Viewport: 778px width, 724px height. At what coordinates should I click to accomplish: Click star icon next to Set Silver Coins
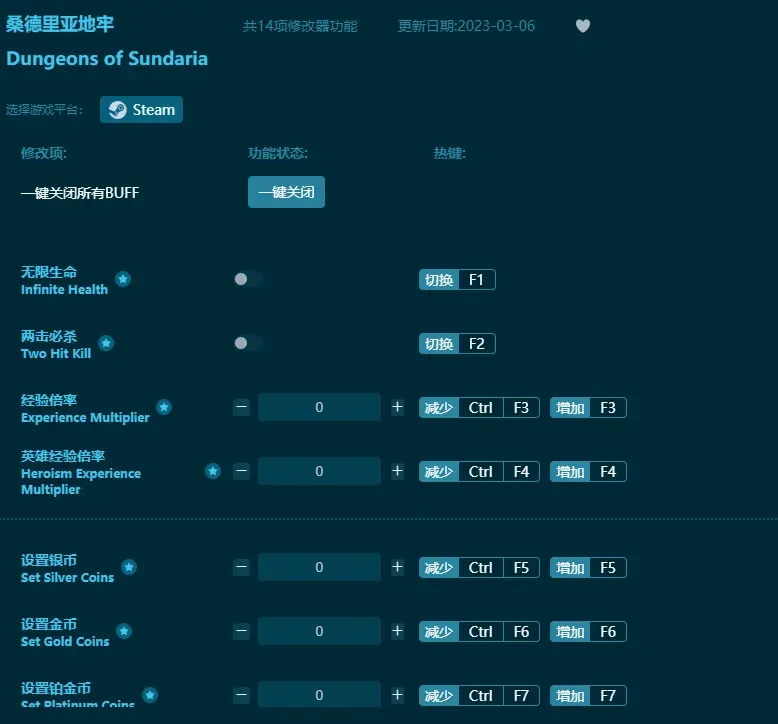pyautogui.click(x=129, y=567)
